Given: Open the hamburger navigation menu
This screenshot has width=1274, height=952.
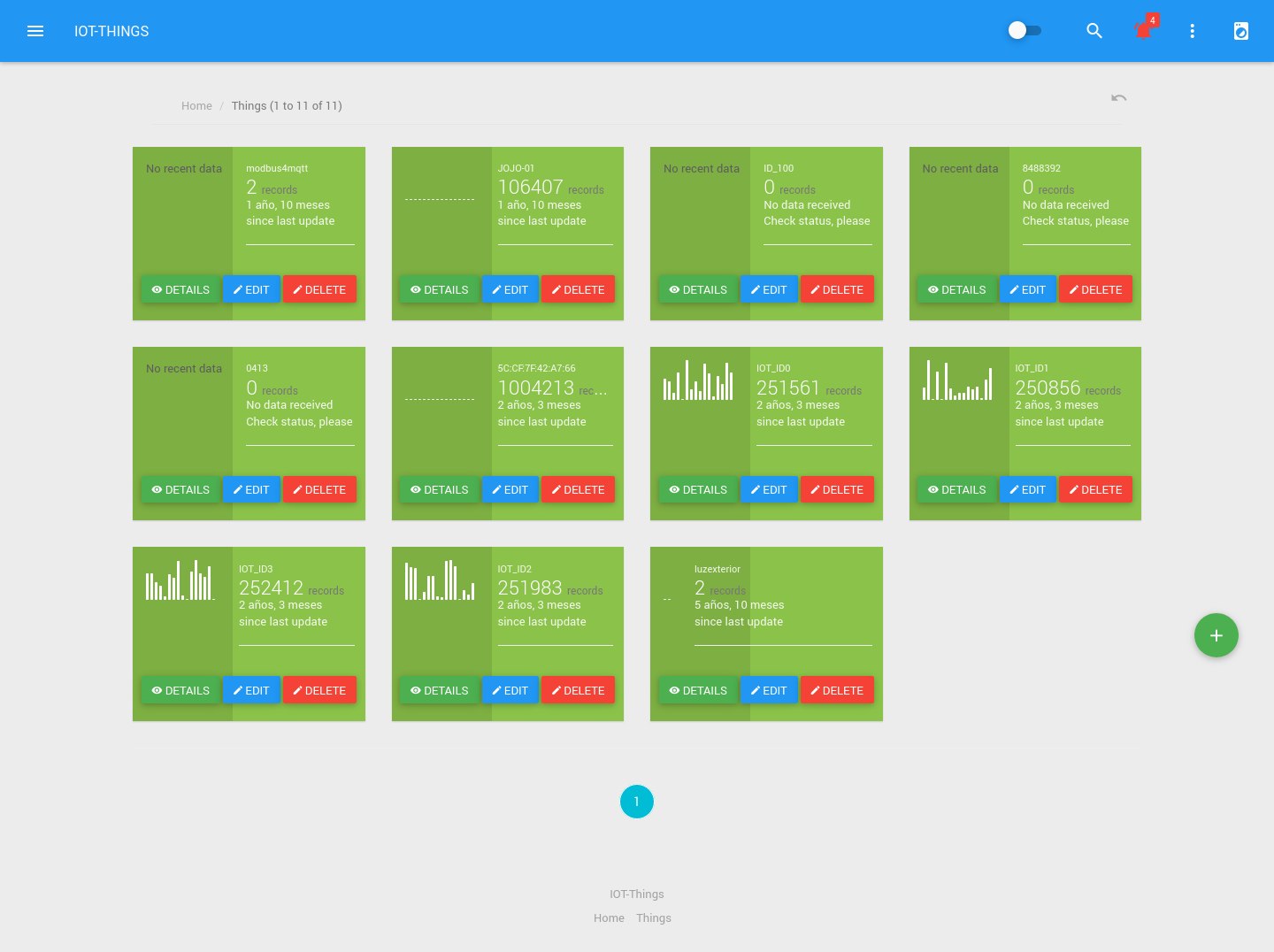Looking at the screenshot, I should click(35, 31).
